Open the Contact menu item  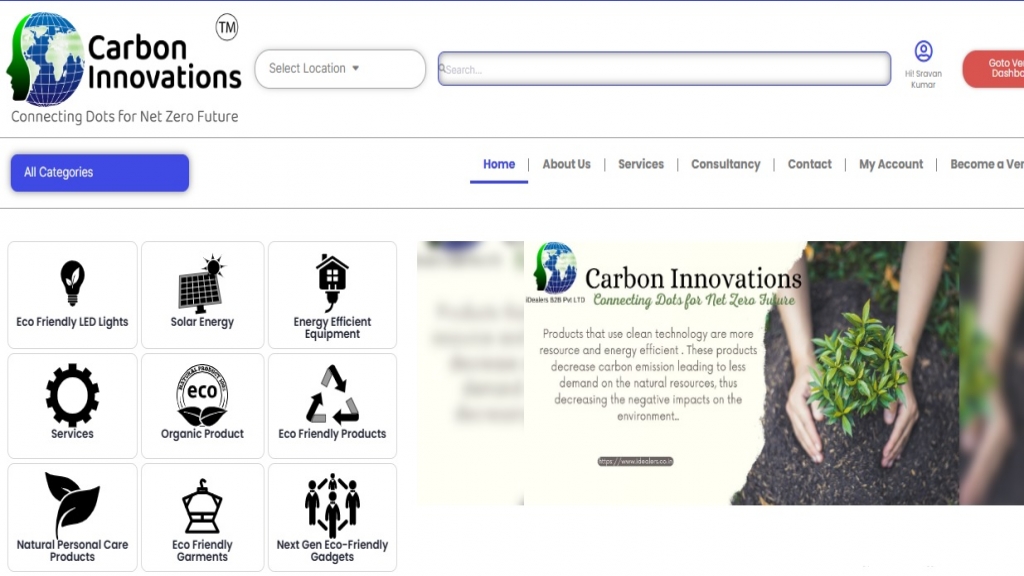pyautogui.click(x=809, y=165)
